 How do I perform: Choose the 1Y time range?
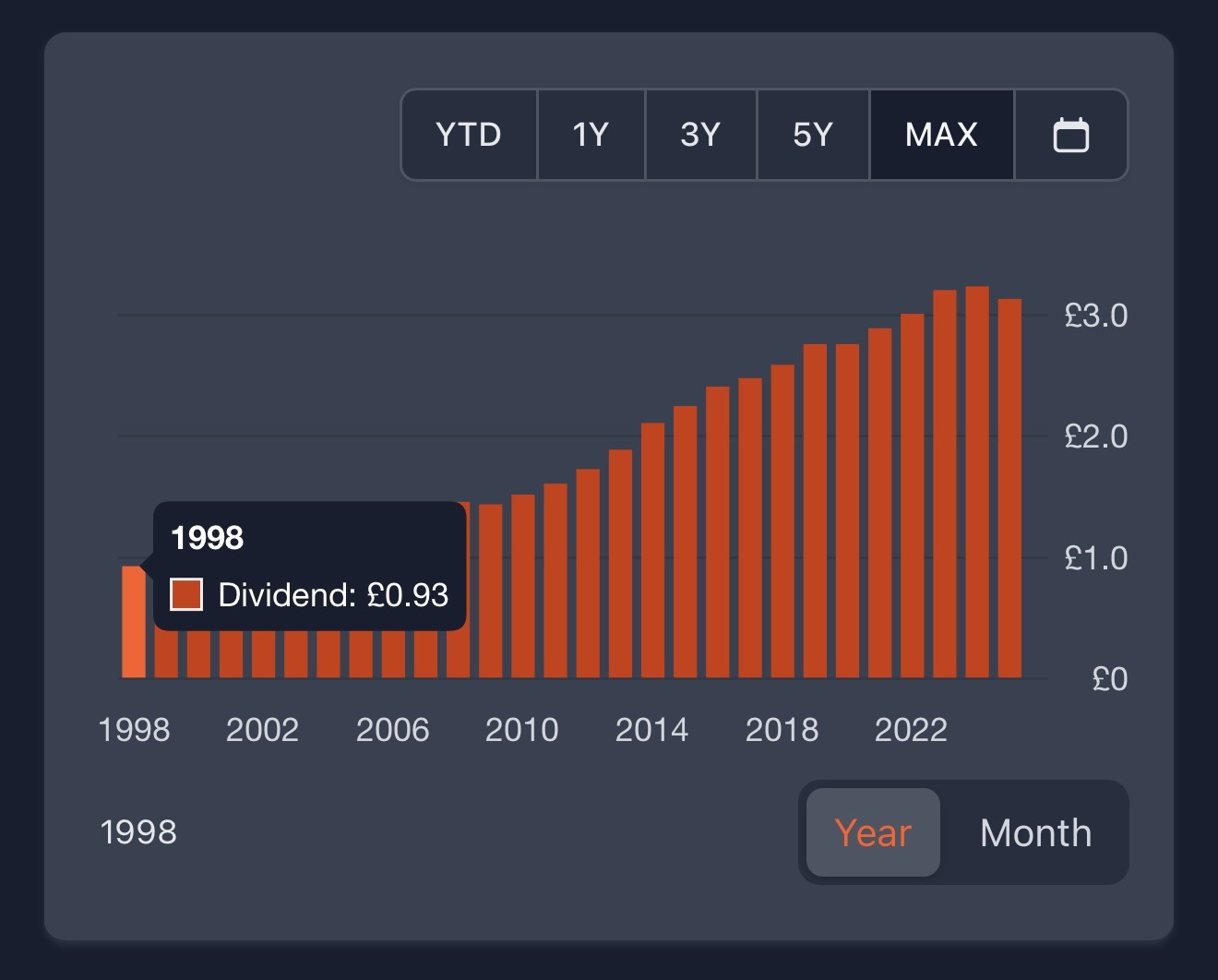tap(591, 135)
